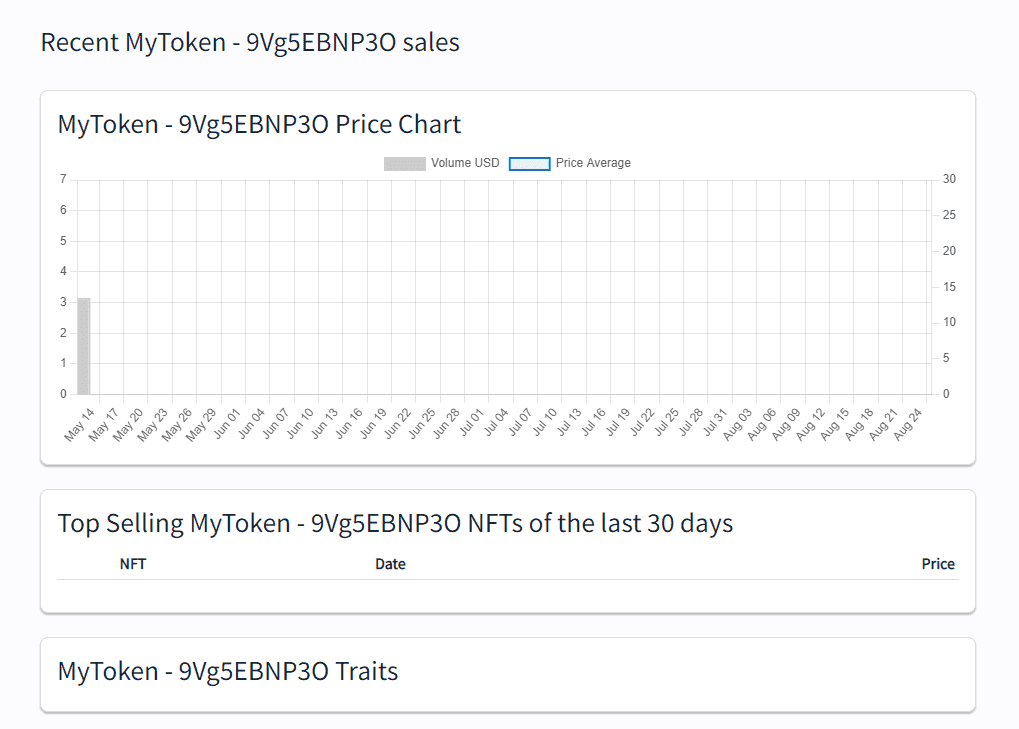Select the left axis value 7
1019x729 pixels.
pyautogui.click(x=62, y=178)
